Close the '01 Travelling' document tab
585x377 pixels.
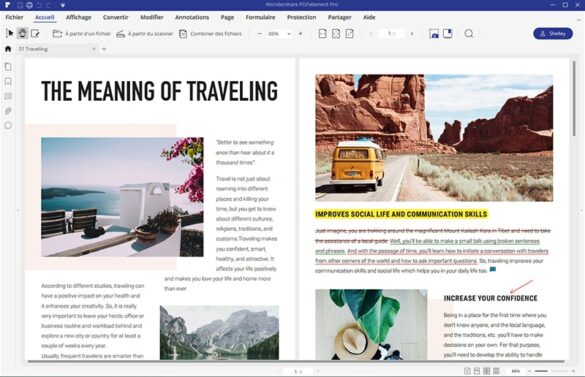coord(94,49)
